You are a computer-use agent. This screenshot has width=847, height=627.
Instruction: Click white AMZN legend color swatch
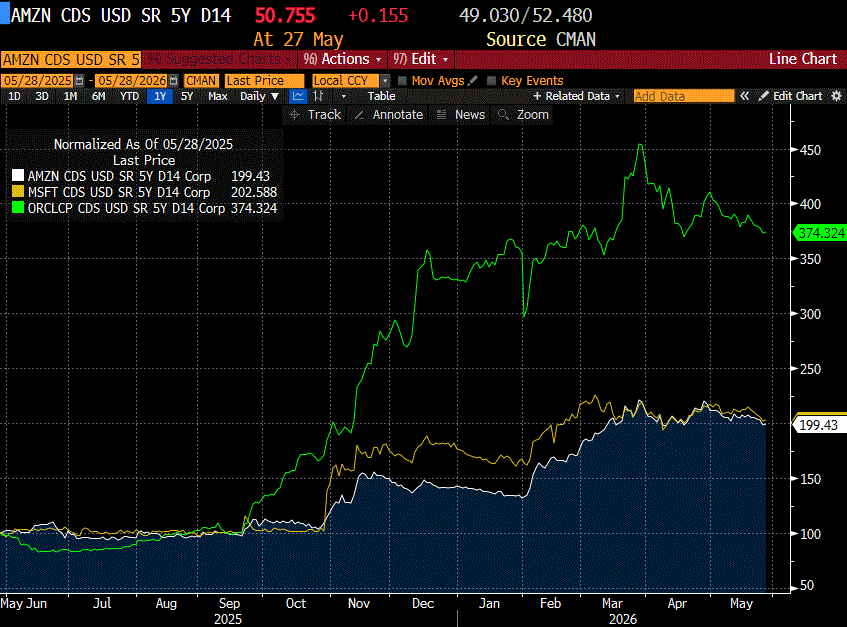point(18,176)
